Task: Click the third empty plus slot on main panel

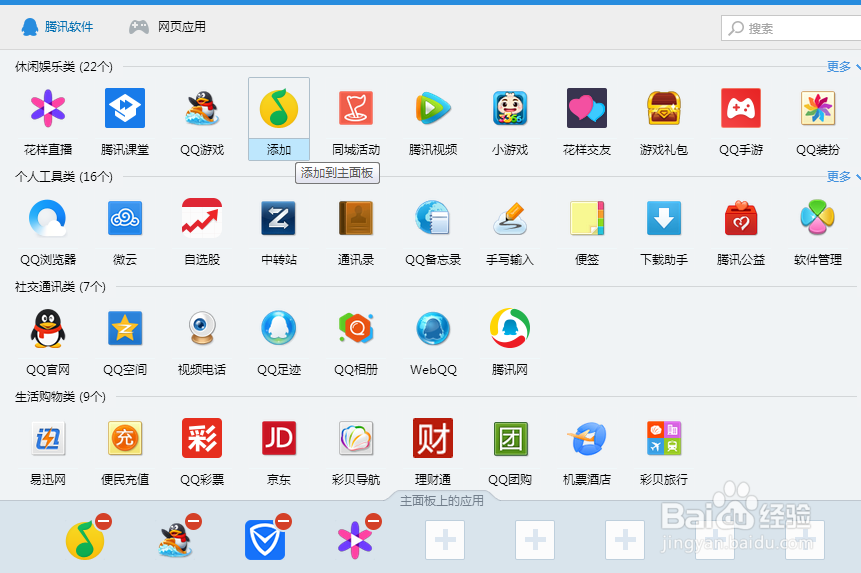Action: click(625, 540)
